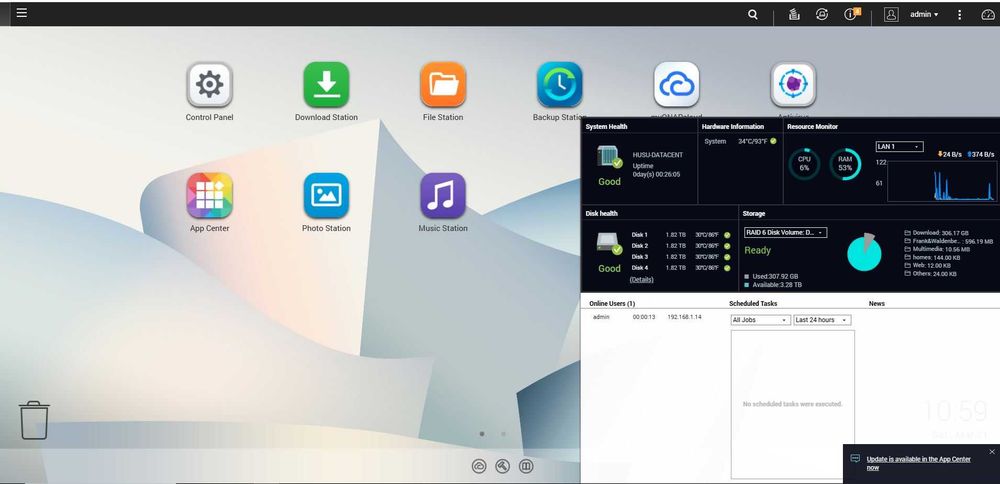Screen dimensions: 1000x484
Task: Click the Scheduled Tasks section header
Action: pos(753,304)
